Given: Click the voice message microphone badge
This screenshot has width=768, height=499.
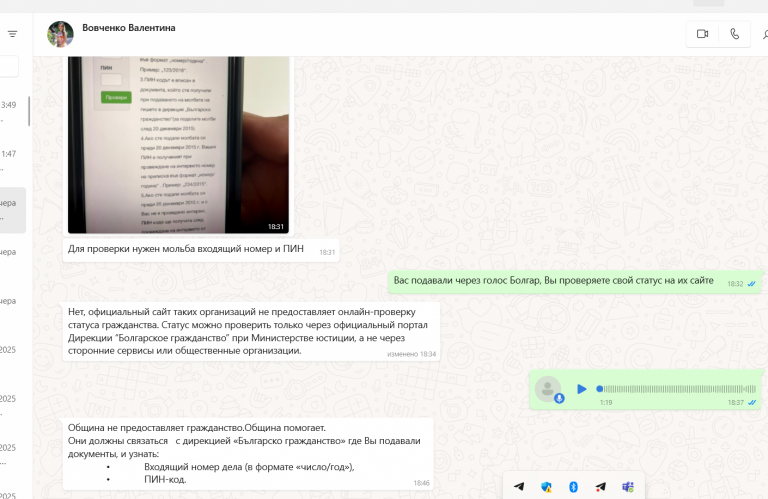Looking at the screenshot, I should [559, 399].
